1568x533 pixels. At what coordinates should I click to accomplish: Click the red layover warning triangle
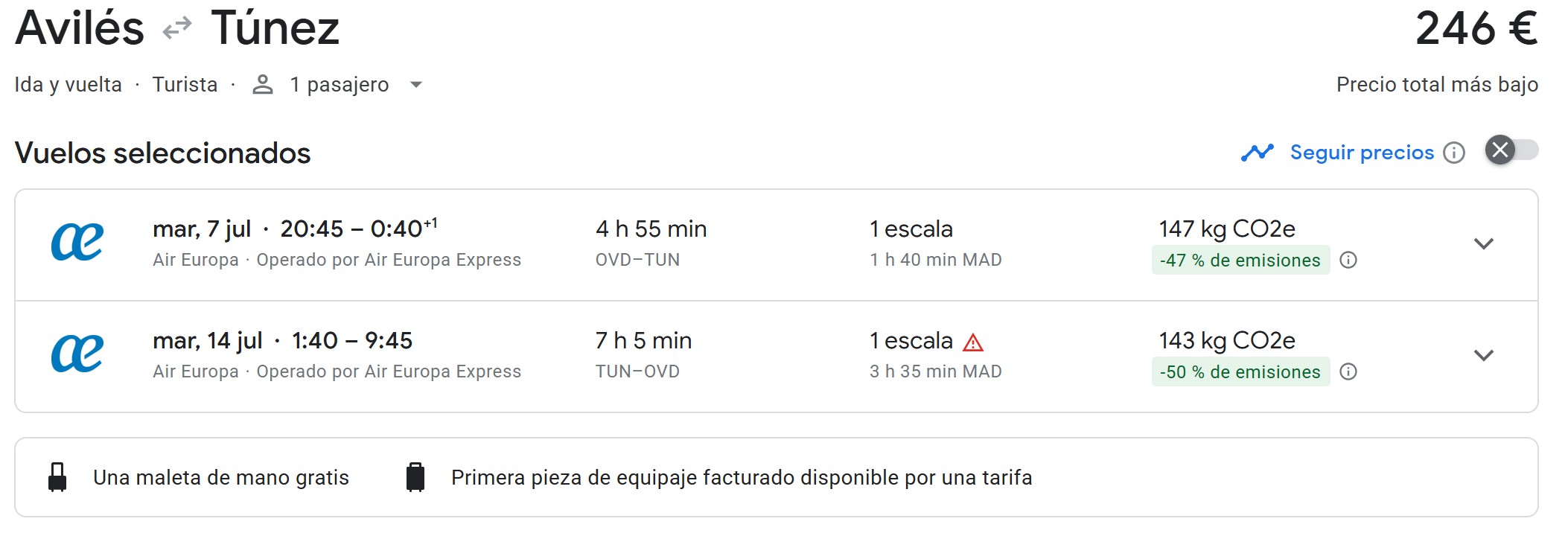coord(973,342)
